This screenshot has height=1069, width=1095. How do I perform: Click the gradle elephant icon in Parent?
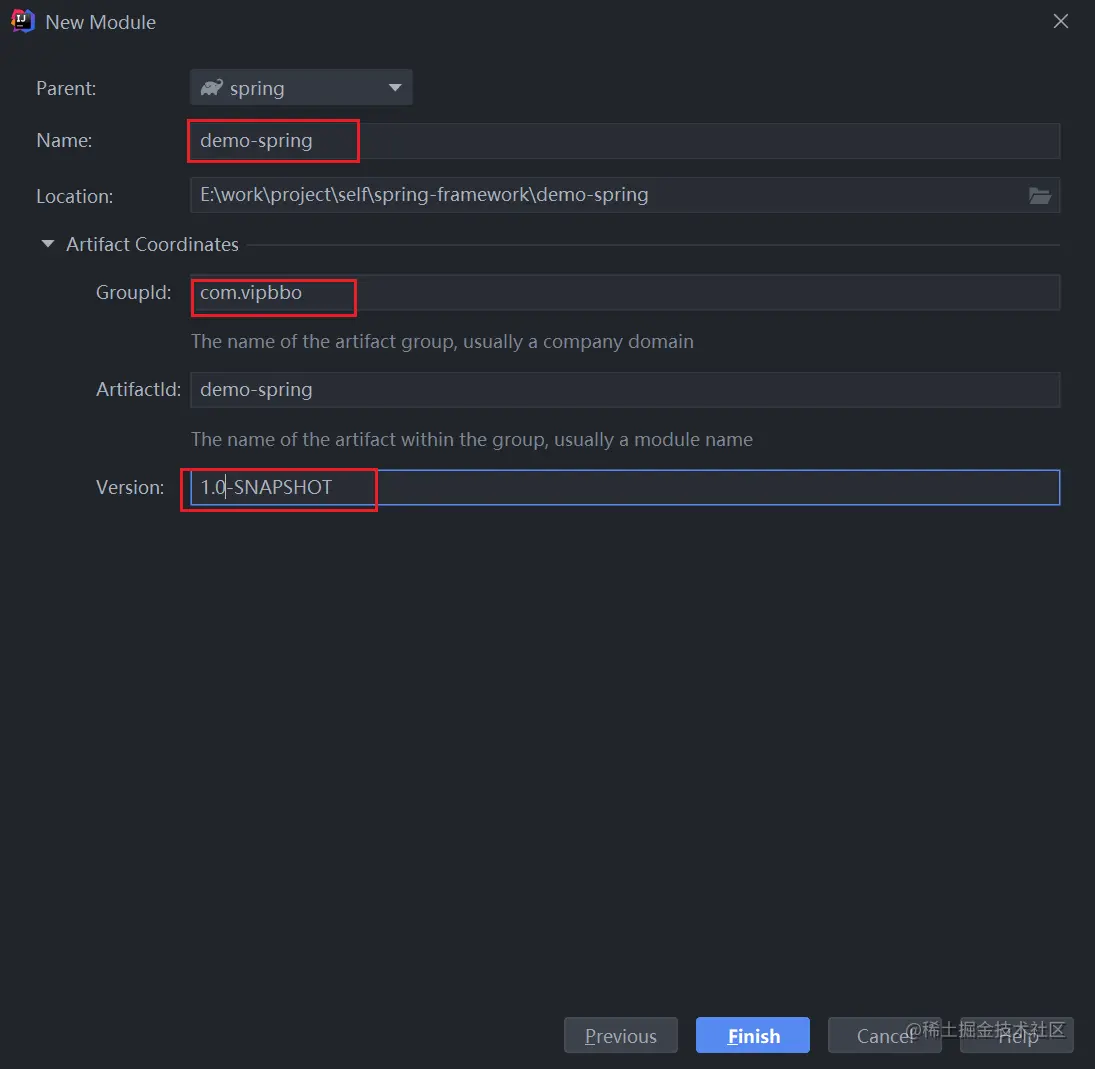coord(212,88)
